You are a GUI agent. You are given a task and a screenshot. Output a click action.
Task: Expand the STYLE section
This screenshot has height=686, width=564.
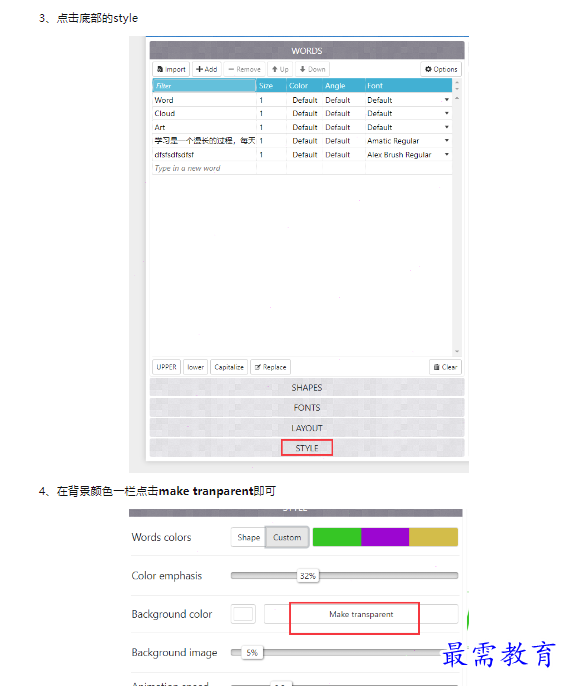tap(307, 448)
